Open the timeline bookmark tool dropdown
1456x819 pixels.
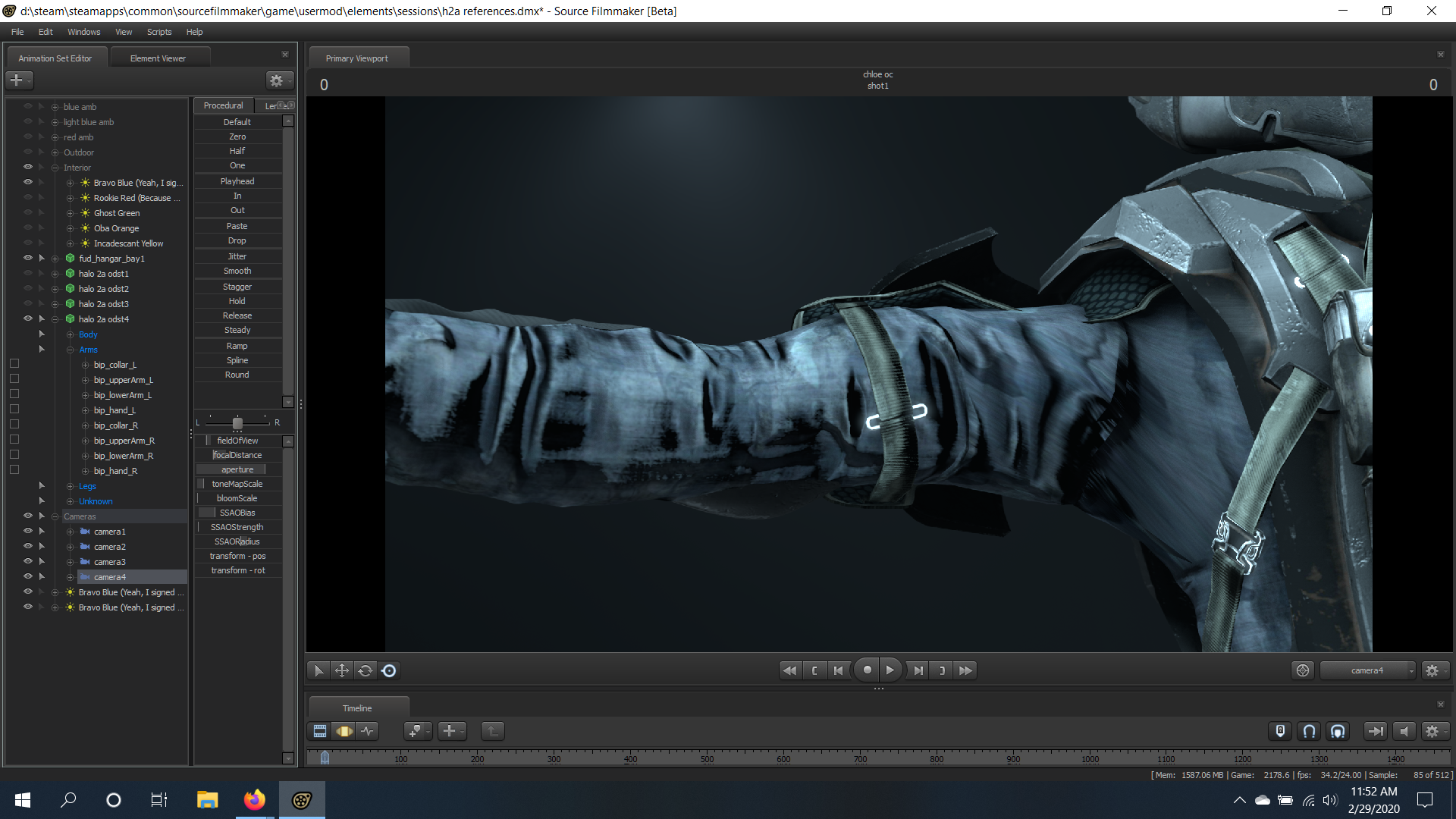click(418, 731)
